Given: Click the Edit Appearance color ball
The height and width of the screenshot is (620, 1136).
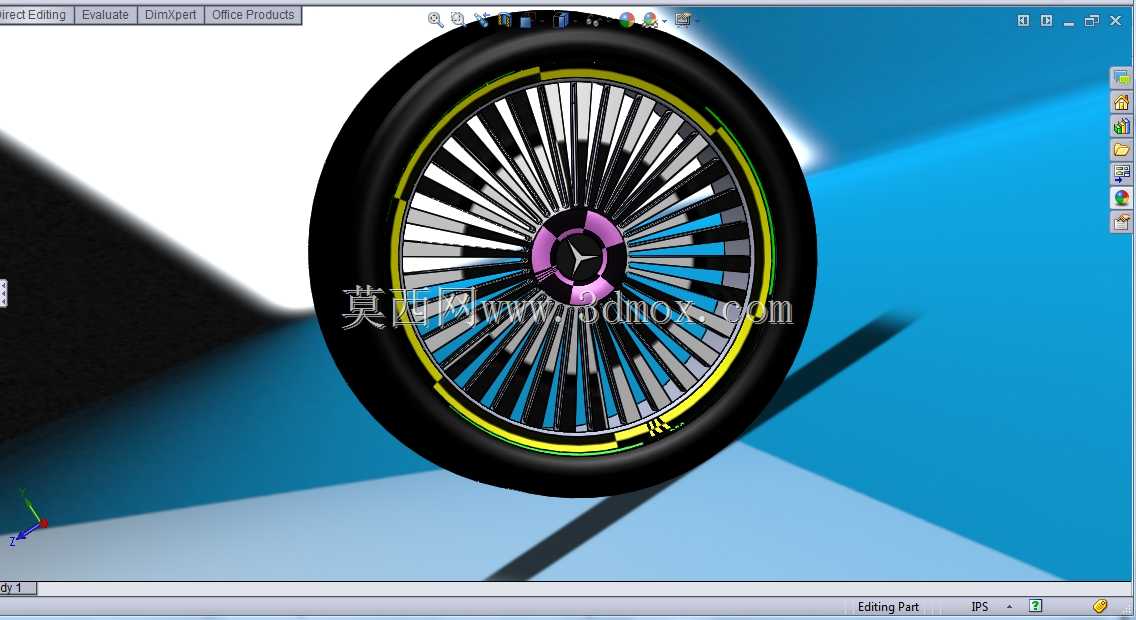Looking at the screenshot, I should tap(626, 20).
